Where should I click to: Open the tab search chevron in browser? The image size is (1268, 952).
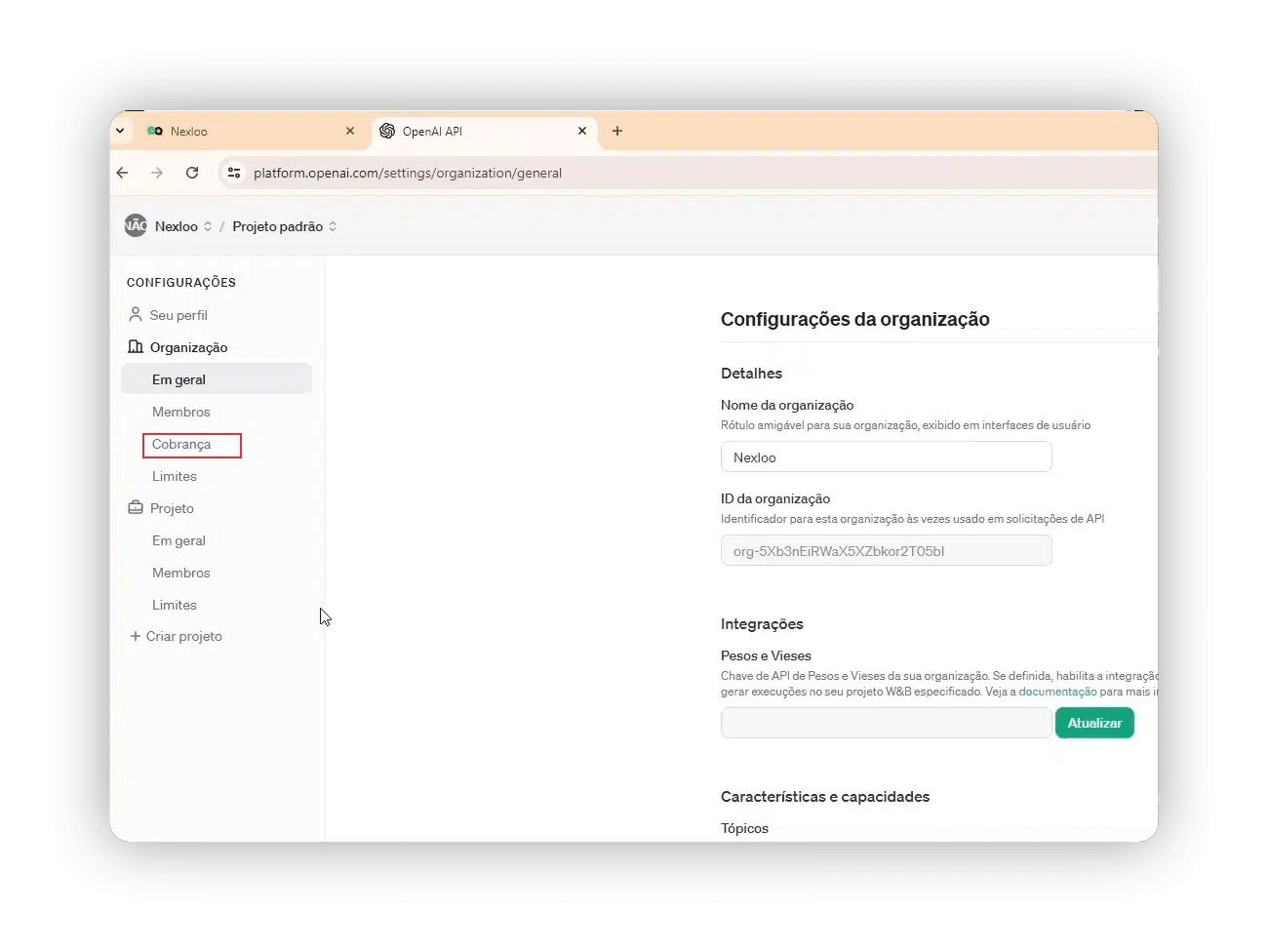[120, 131]
